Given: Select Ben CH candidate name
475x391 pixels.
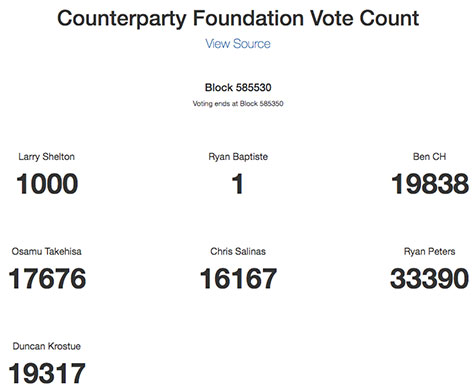Looking at the screenshot, I should 429,157.
